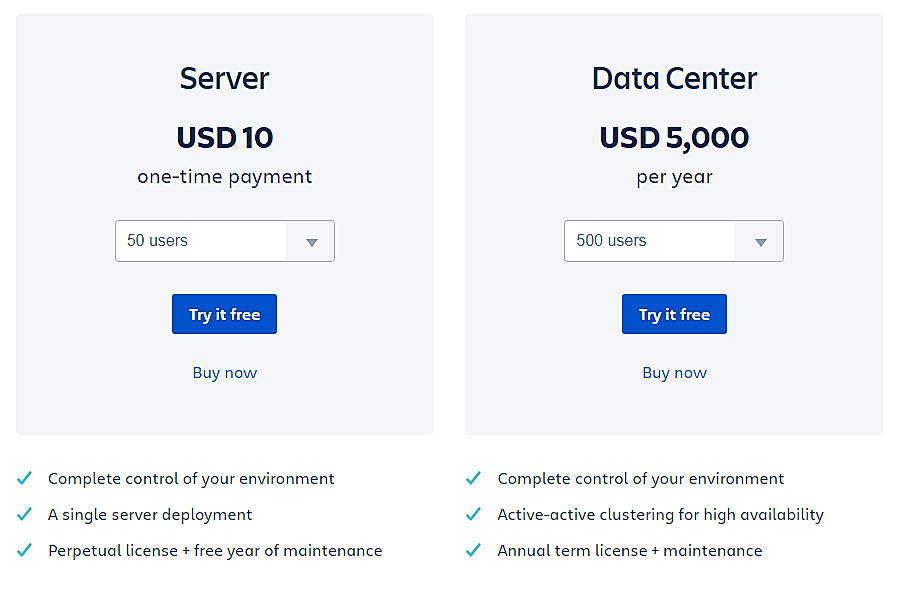Select Buy now under the Server plan

click(x=224, y=372)
